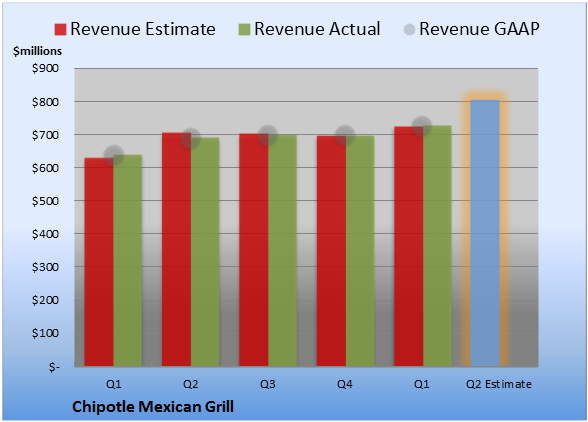Click the '$200' y-axis label

[45, 300]
